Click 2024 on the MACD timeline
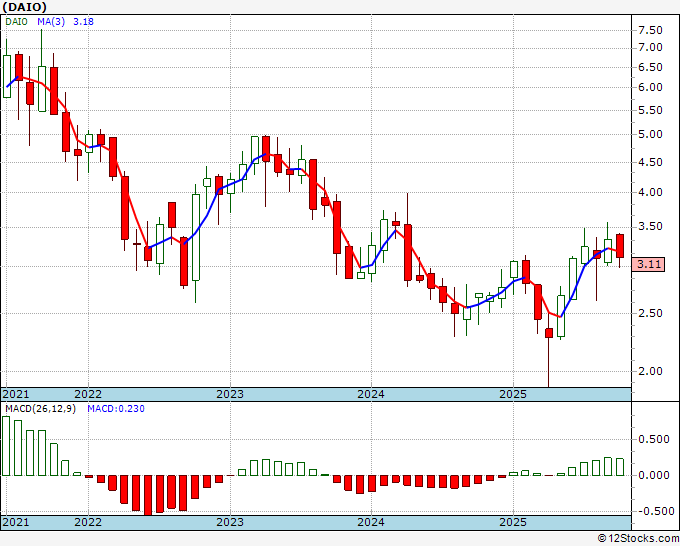Image resolution: width=680 pixels, height=546 pixels. coord(371,522)
